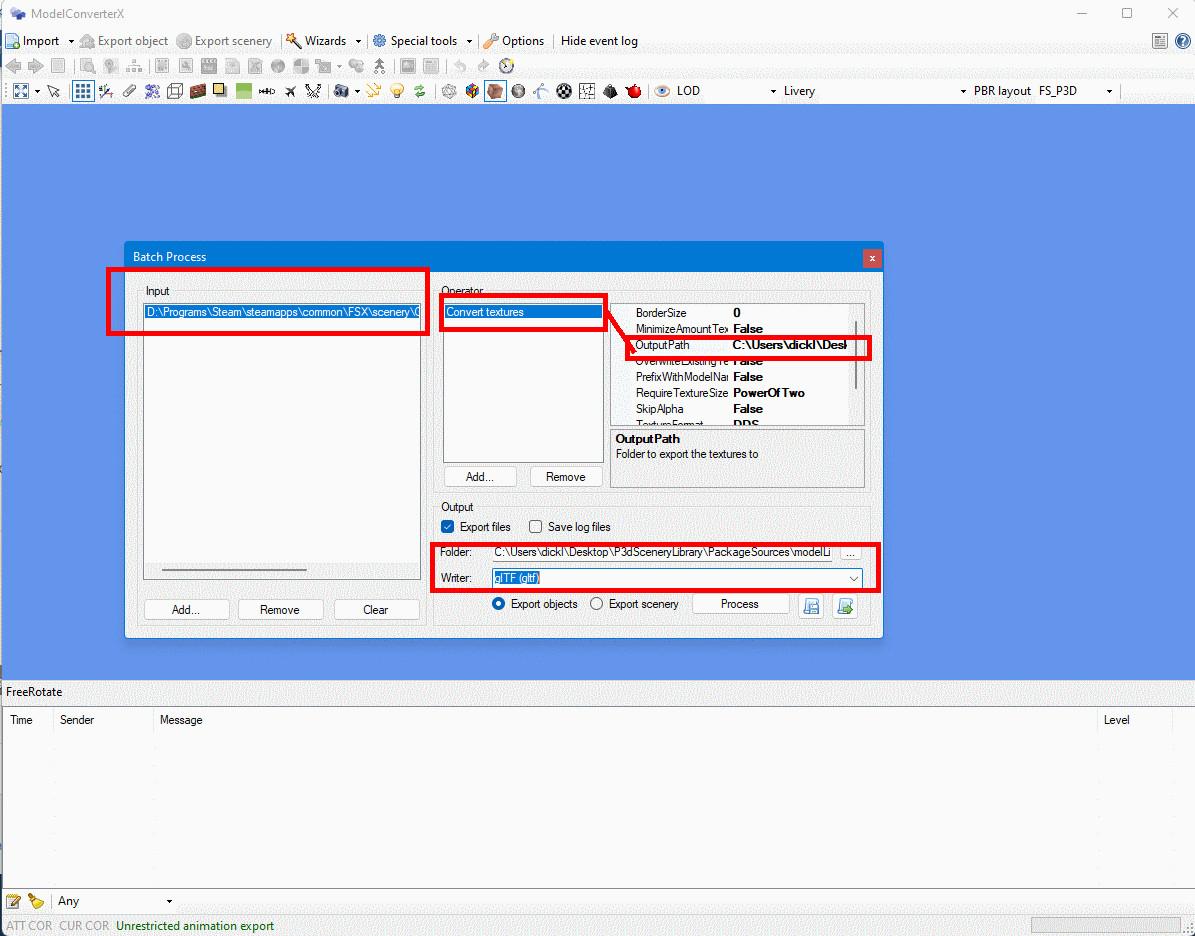Open the Special tools menu
This screenshot has height=936, width=1195.
click(x=423, y=41)
